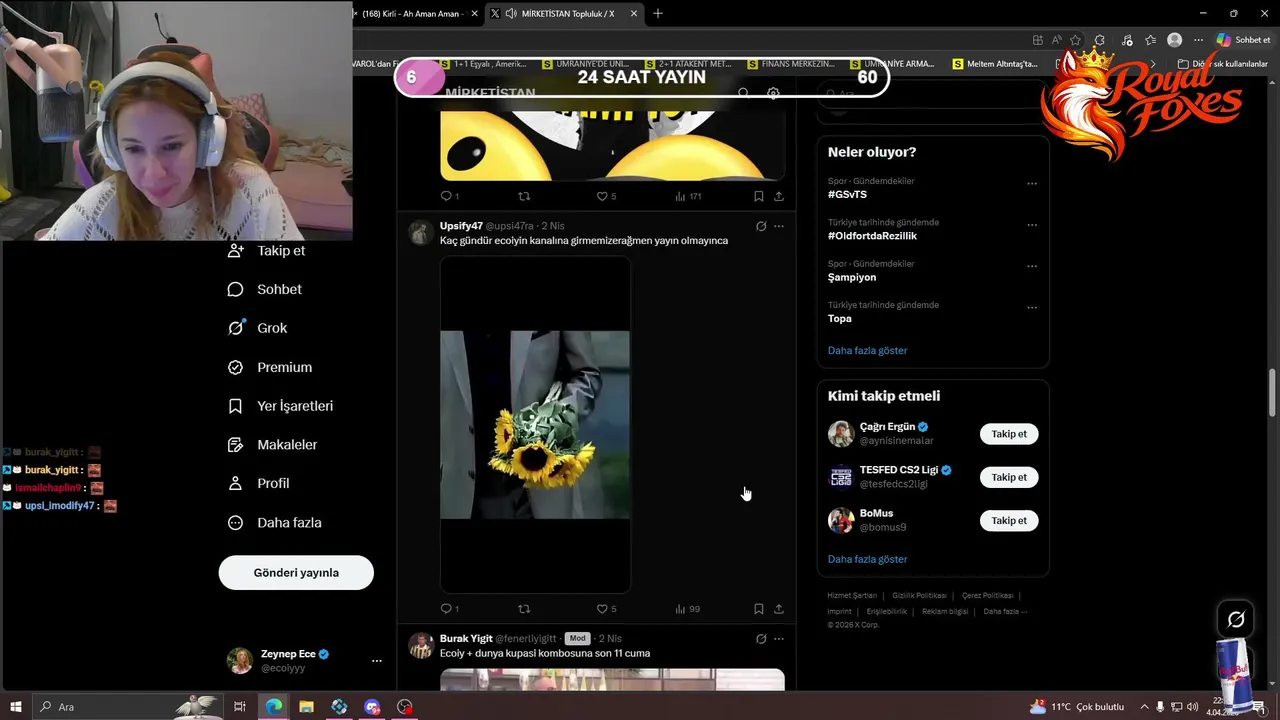
Task: Click the Sohbet speech bubble icon
Action: (x=236, y=289)
